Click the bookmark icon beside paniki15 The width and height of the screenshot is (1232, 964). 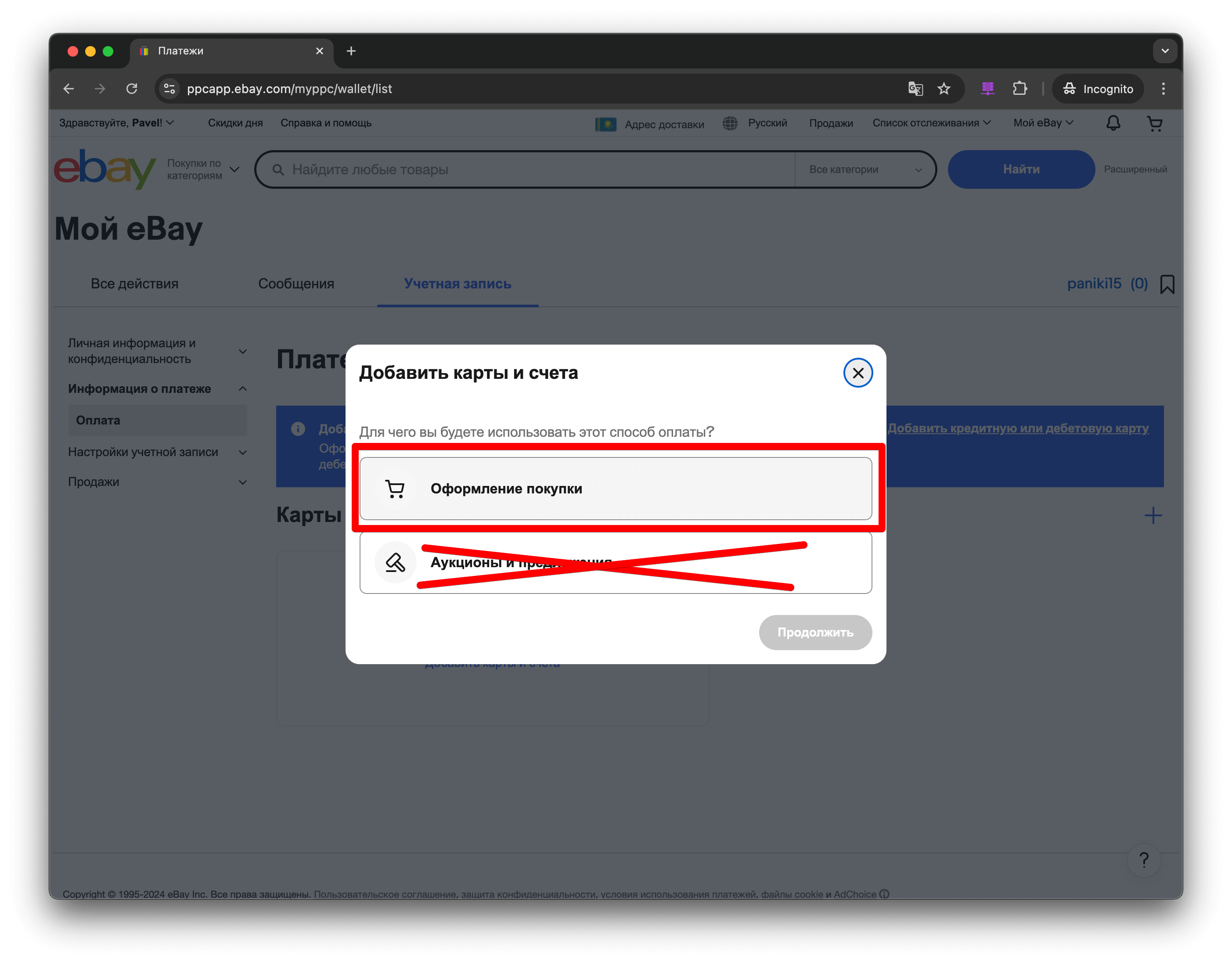pos(1167,284)
